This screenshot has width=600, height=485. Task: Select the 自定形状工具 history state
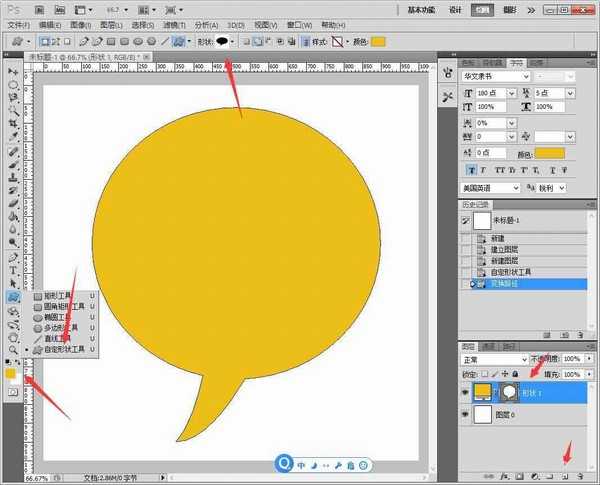[x=509, y=272]
